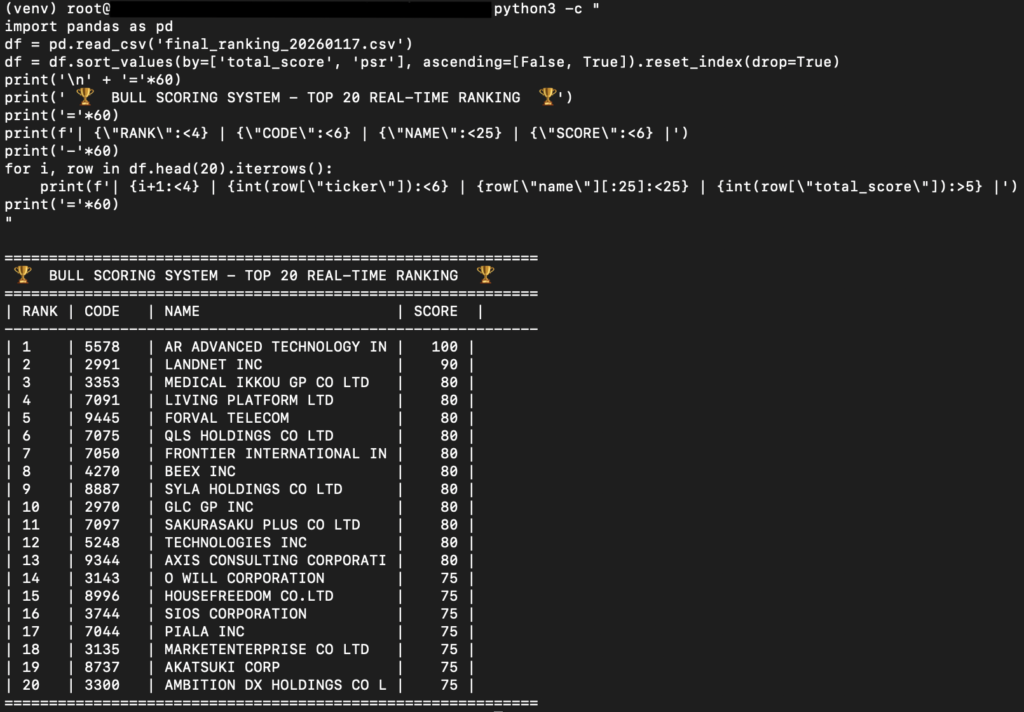Image resolution: width=1024 pixels, height=712 pixels.
Task: Click the LANDNET INC company name
Action: click(x=213, y=365)
